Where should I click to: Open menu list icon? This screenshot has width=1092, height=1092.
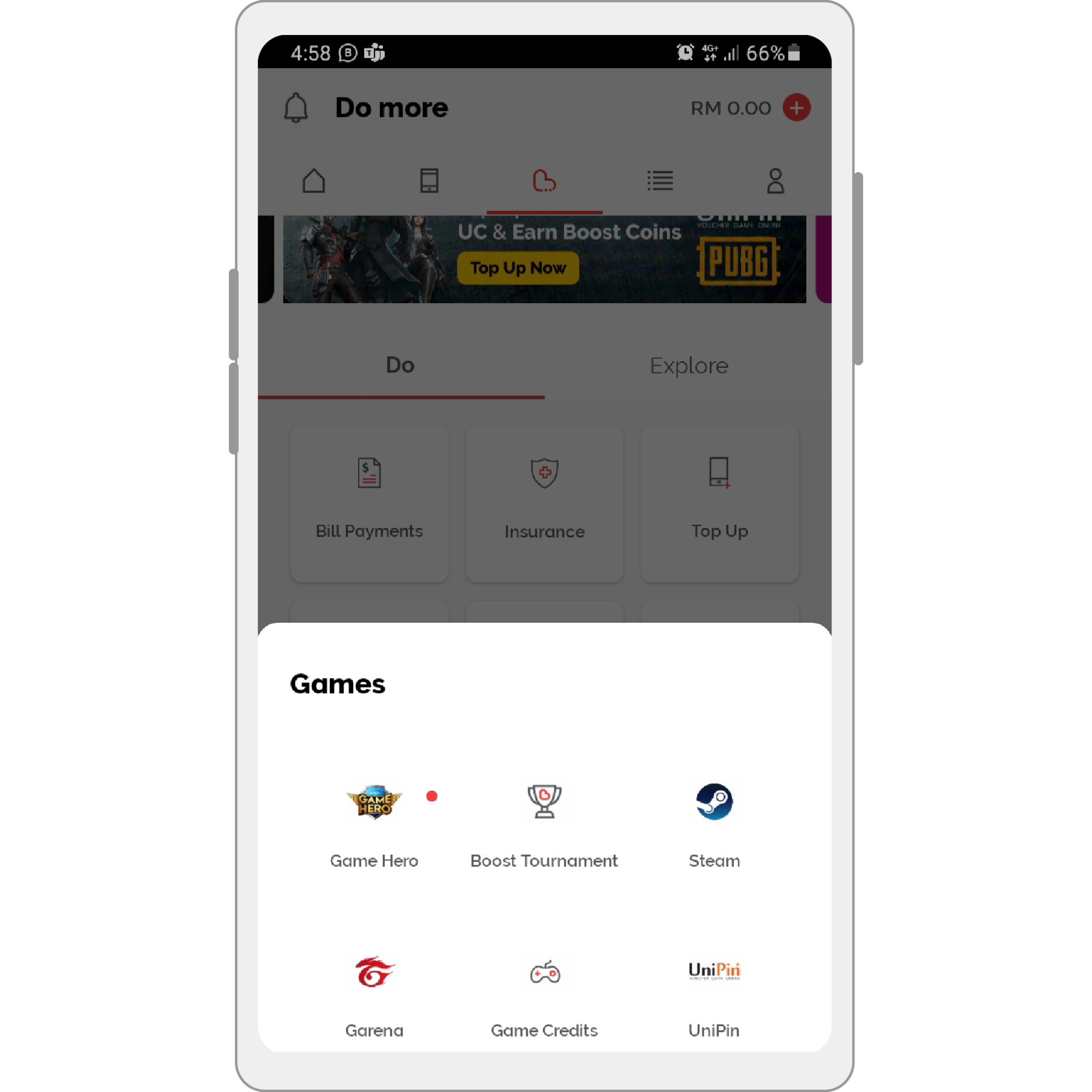(x=660, y=181)
